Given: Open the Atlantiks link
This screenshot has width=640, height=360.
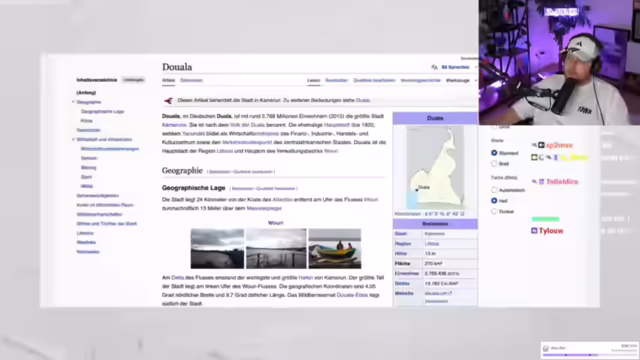Looking at the screenshot, I should click(x=282, y=200).
